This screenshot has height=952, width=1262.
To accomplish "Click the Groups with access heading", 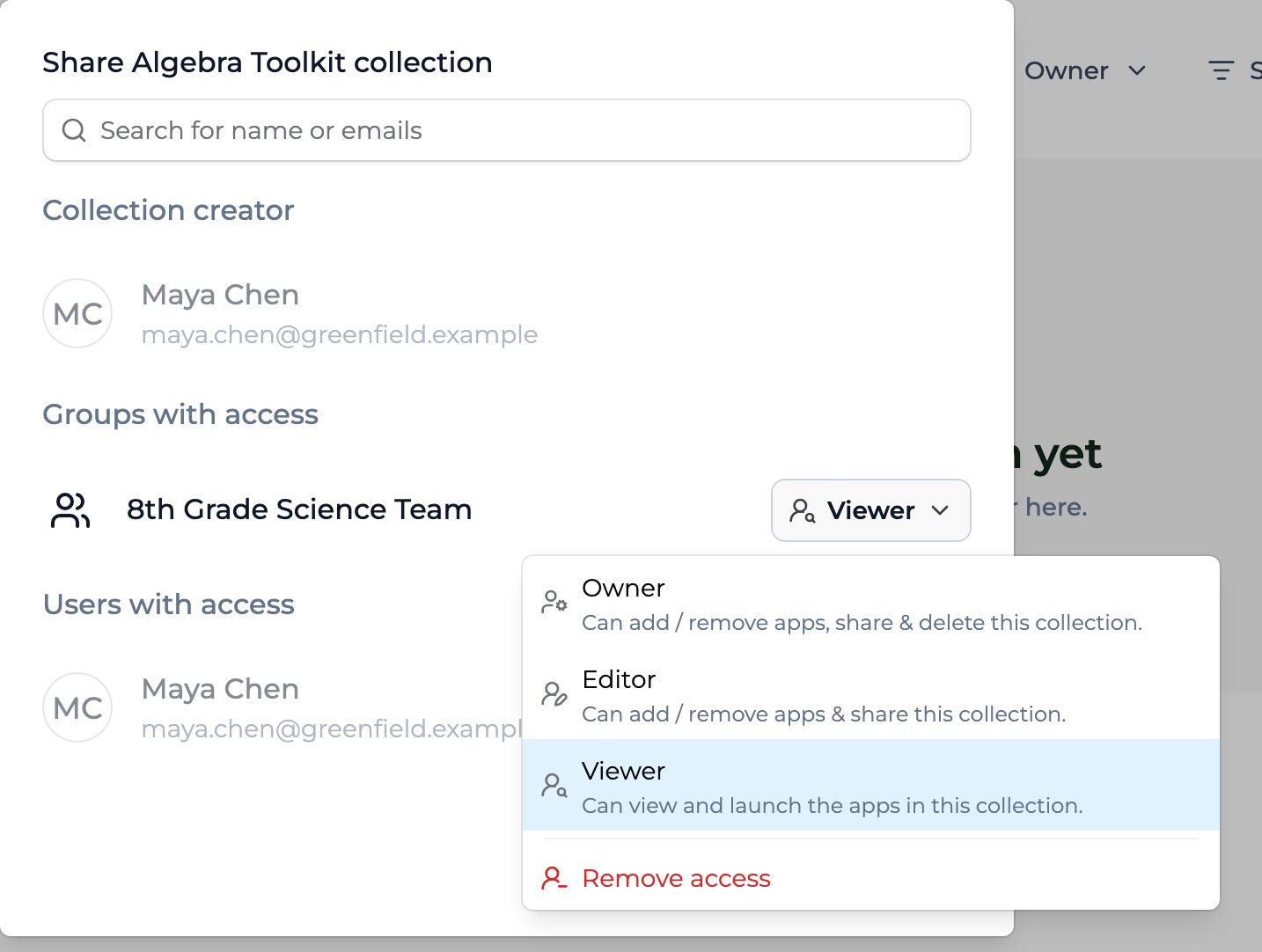I will coord(180,414).
